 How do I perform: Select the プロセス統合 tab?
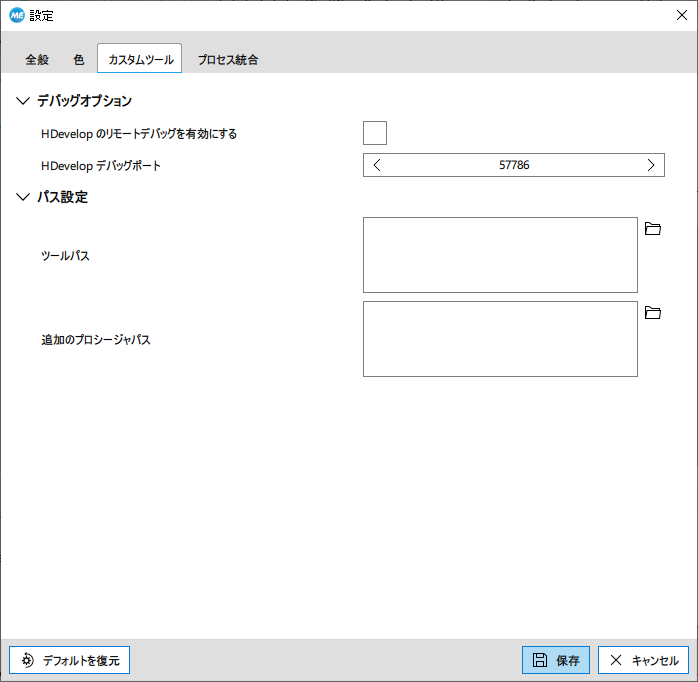[228, 60]
